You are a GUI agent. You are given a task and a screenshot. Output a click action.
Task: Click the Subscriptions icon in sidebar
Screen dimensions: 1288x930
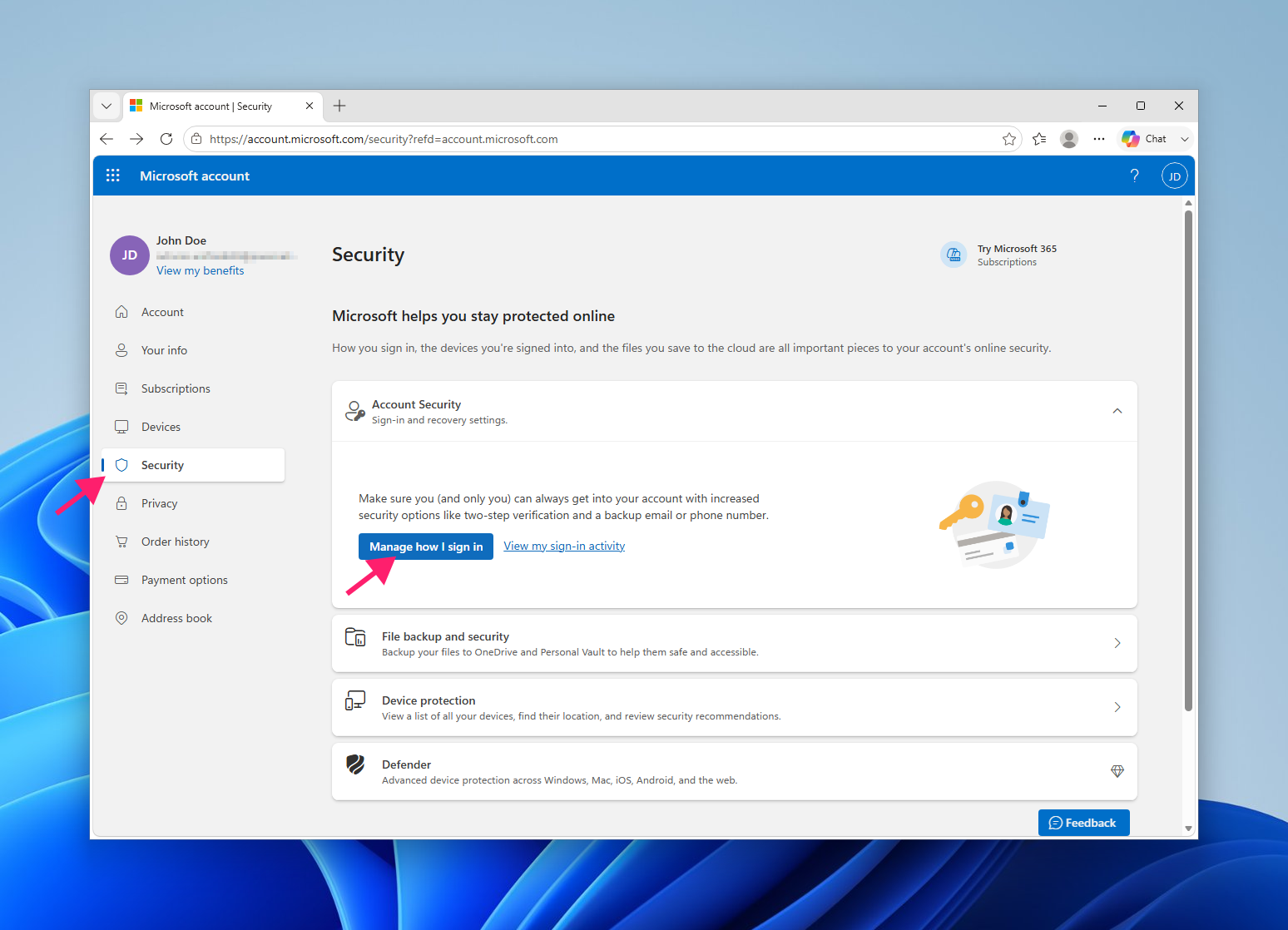point(121,388)
